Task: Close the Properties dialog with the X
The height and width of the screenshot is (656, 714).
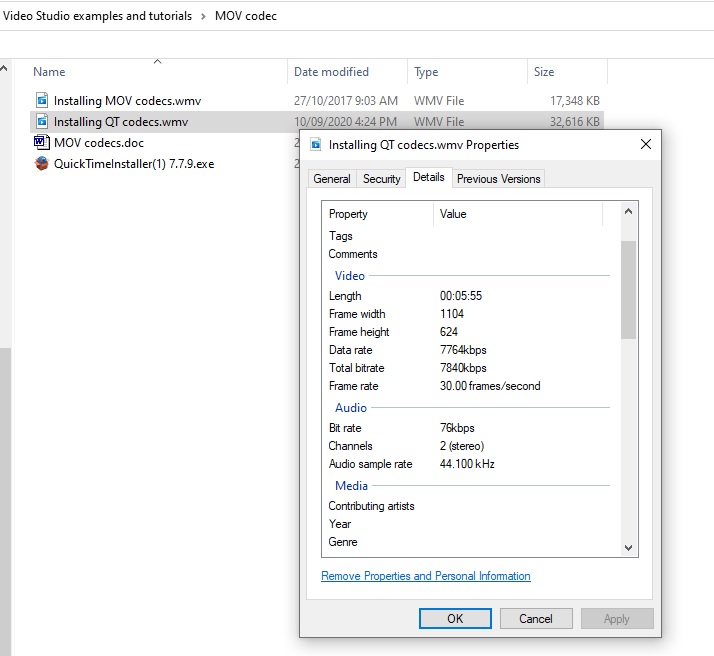Action: click(646, 144)
